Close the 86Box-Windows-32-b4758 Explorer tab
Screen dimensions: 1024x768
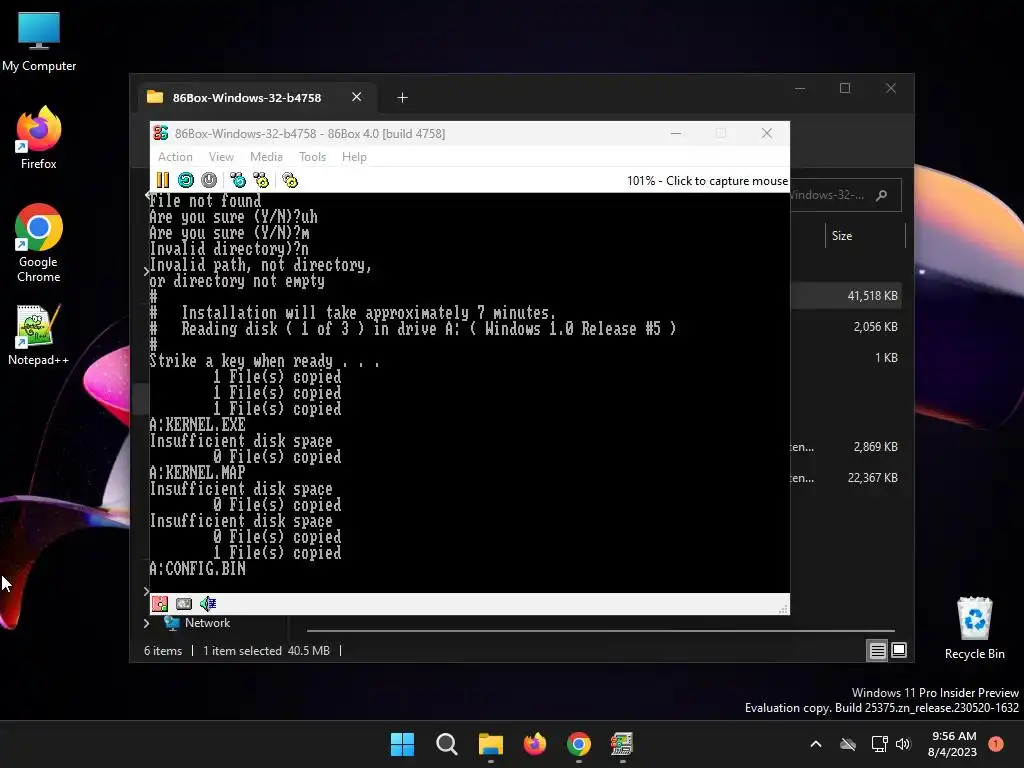(357, 97)
